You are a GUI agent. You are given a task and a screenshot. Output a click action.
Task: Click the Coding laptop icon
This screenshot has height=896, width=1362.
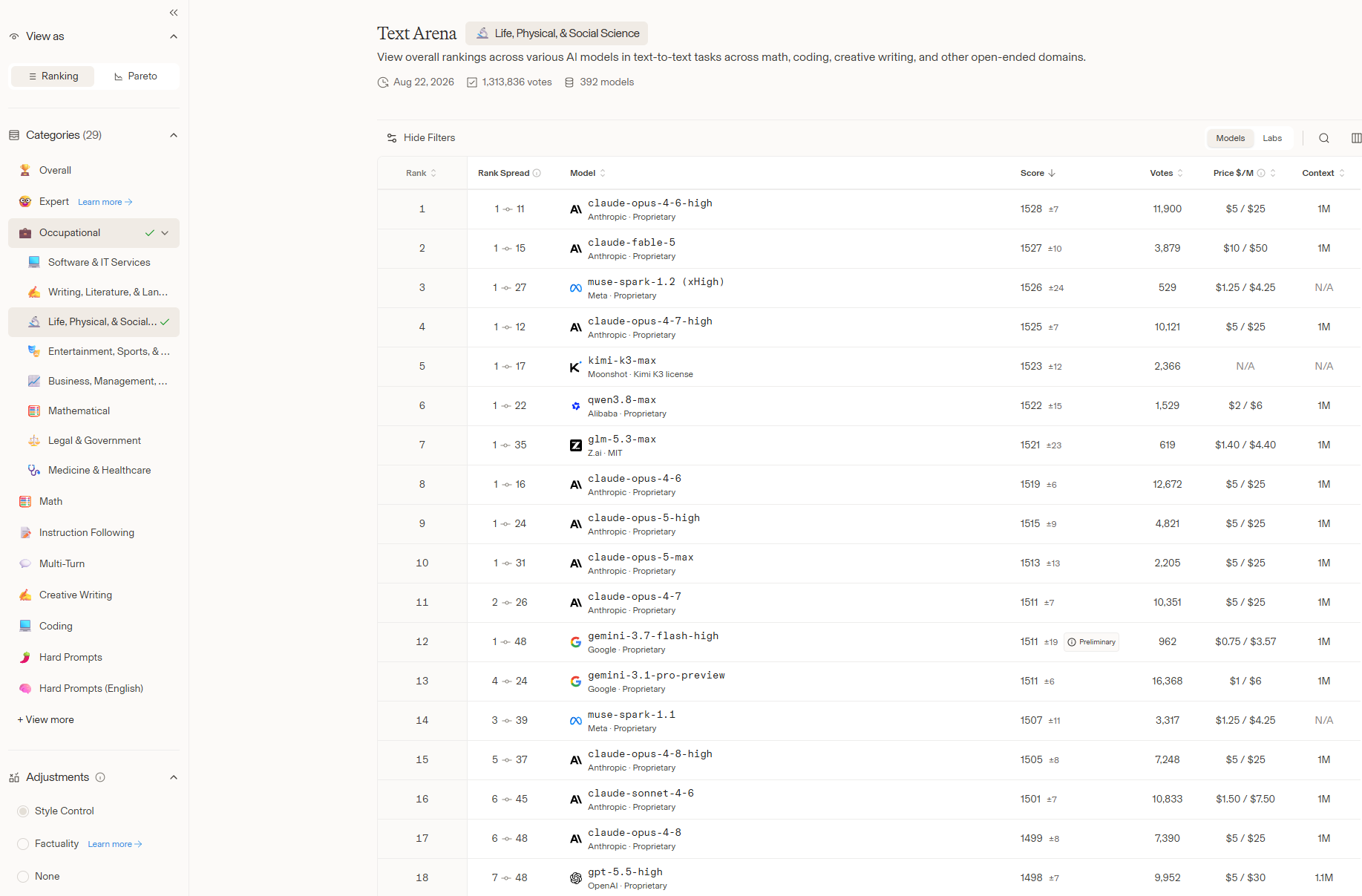[25, 626]
